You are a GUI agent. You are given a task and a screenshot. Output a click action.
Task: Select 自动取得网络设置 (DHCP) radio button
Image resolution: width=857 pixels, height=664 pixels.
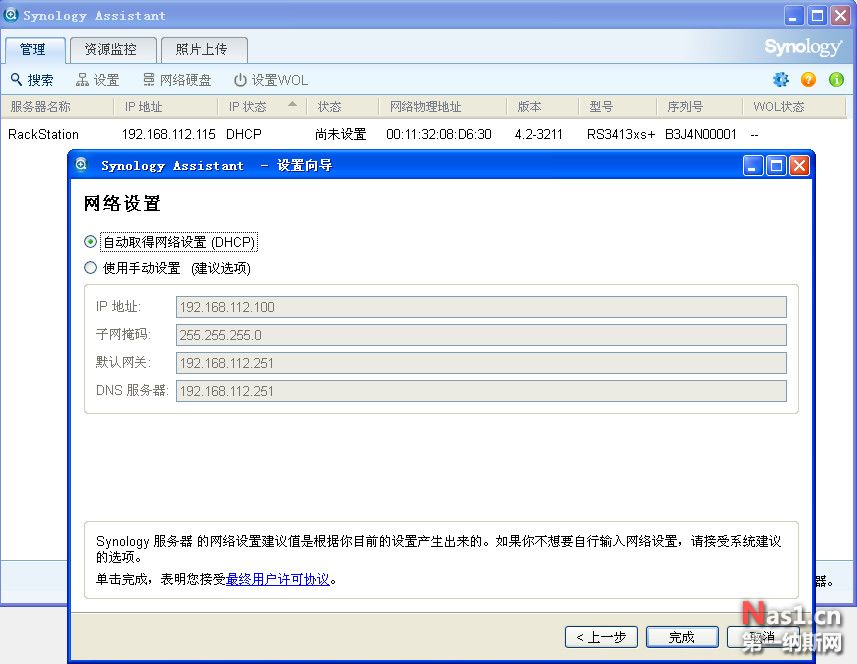[x=91, y=242]
